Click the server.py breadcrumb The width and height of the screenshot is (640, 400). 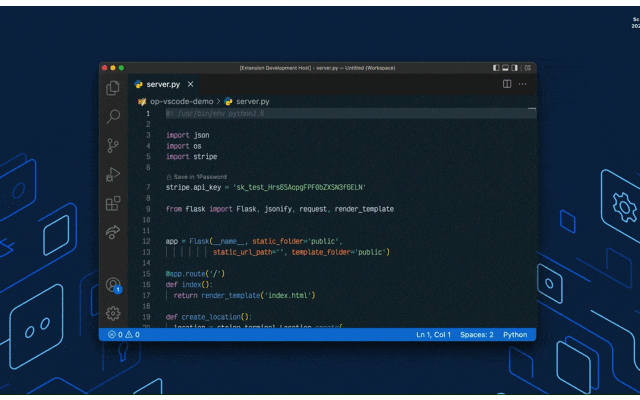253,101
